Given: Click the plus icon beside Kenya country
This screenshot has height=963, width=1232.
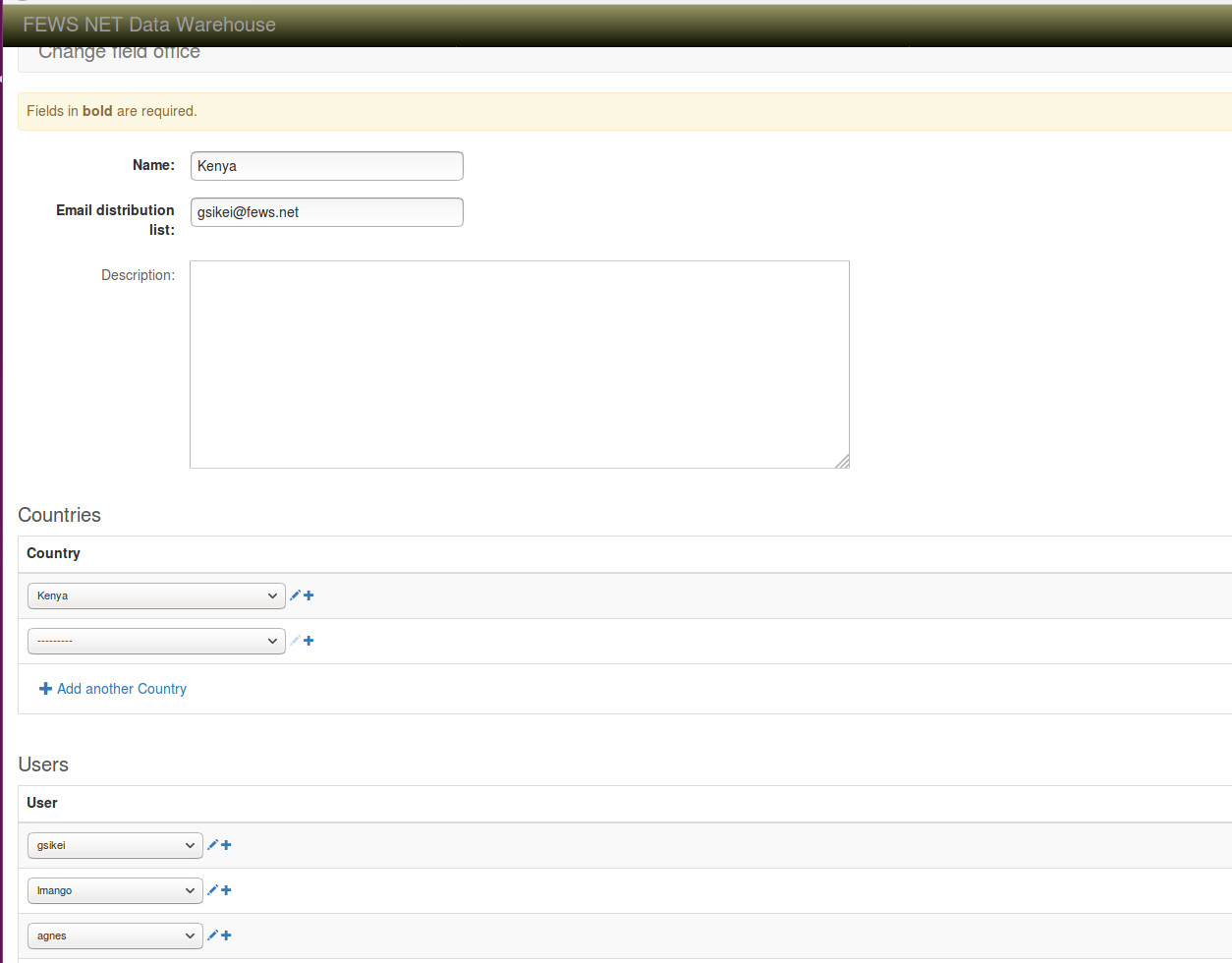Looking at the screenshot, I should click(308, 595).
